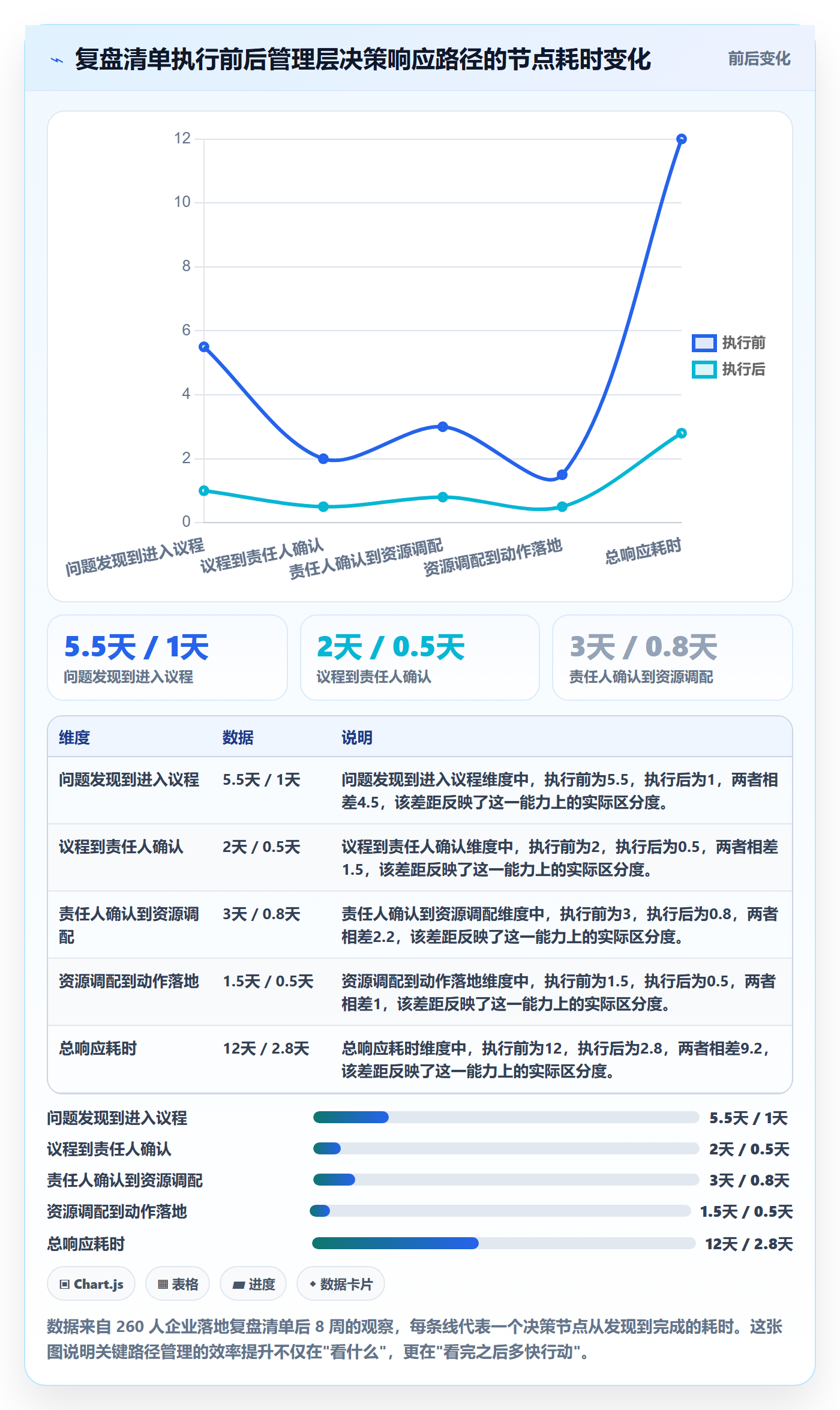This screenshot has height=1410, width=840.
Task: Click the 维度 column header
Action: click(74, 737)
